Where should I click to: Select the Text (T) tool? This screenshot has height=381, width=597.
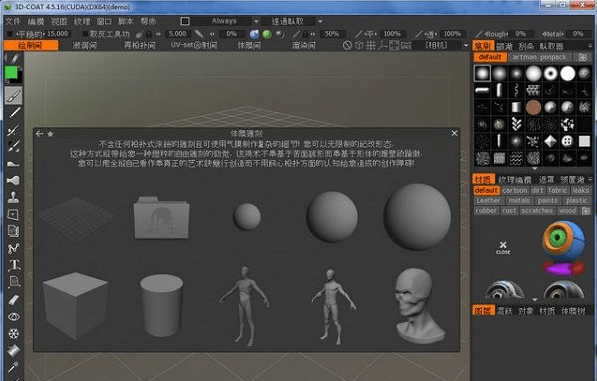tap(14, 265)
